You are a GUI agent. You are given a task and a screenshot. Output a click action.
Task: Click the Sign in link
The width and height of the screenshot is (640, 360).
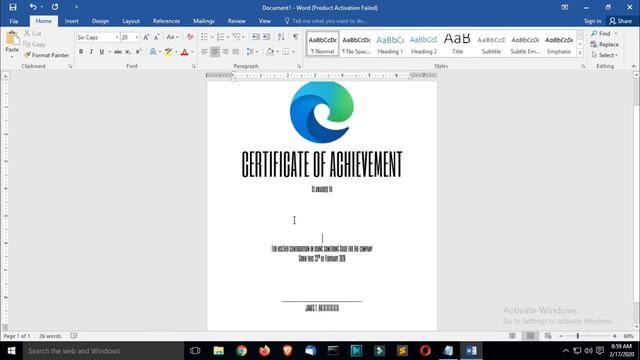pos(592,21)
